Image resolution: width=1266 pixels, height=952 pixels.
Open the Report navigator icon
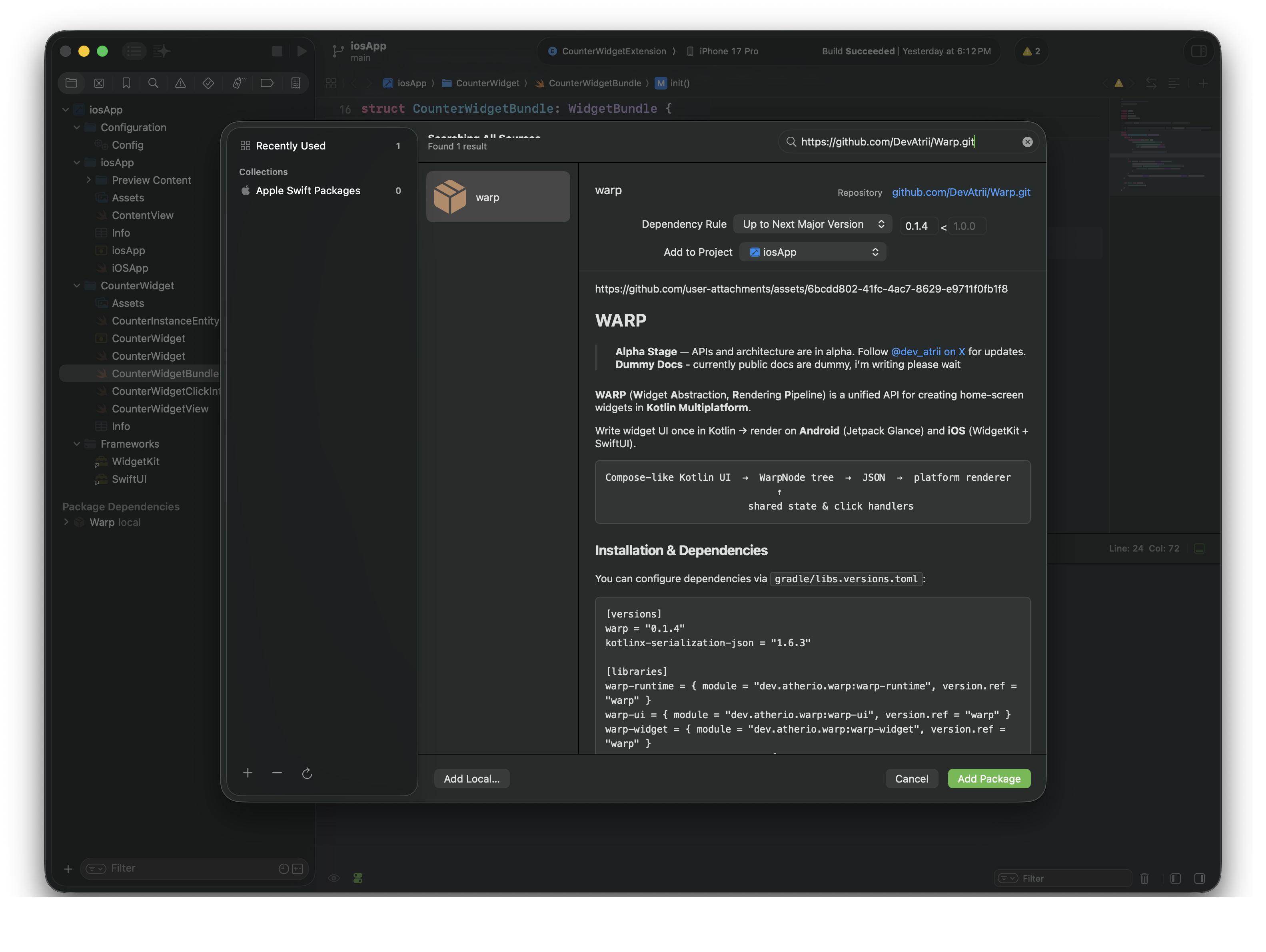[x=296, y=83]
